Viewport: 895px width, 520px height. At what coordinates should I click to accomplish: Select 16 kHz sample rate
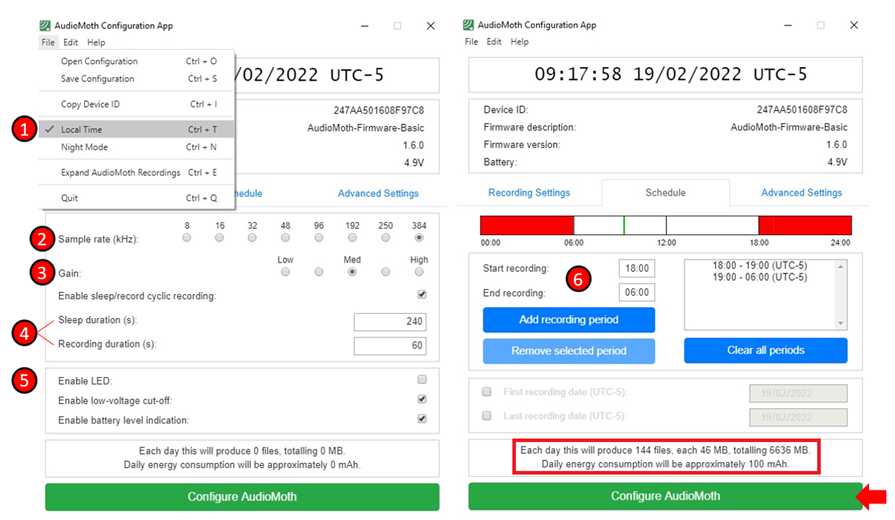click(x=220, y=237)
